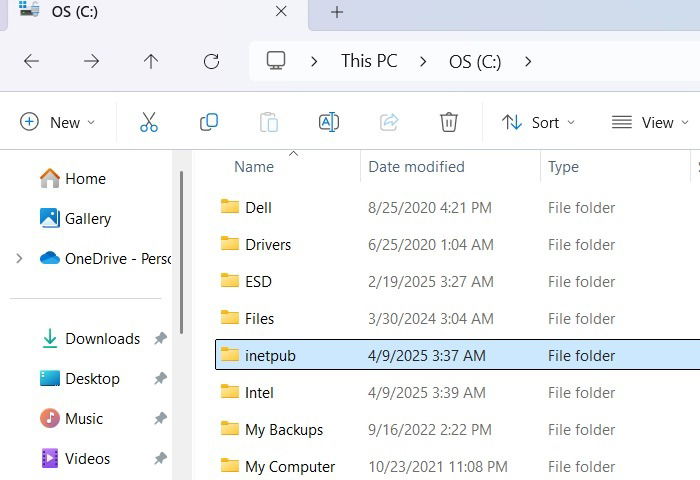This screenshot has width=700, height=480.
Task: Click the Drivers folder icon
Action: [230, 243]
